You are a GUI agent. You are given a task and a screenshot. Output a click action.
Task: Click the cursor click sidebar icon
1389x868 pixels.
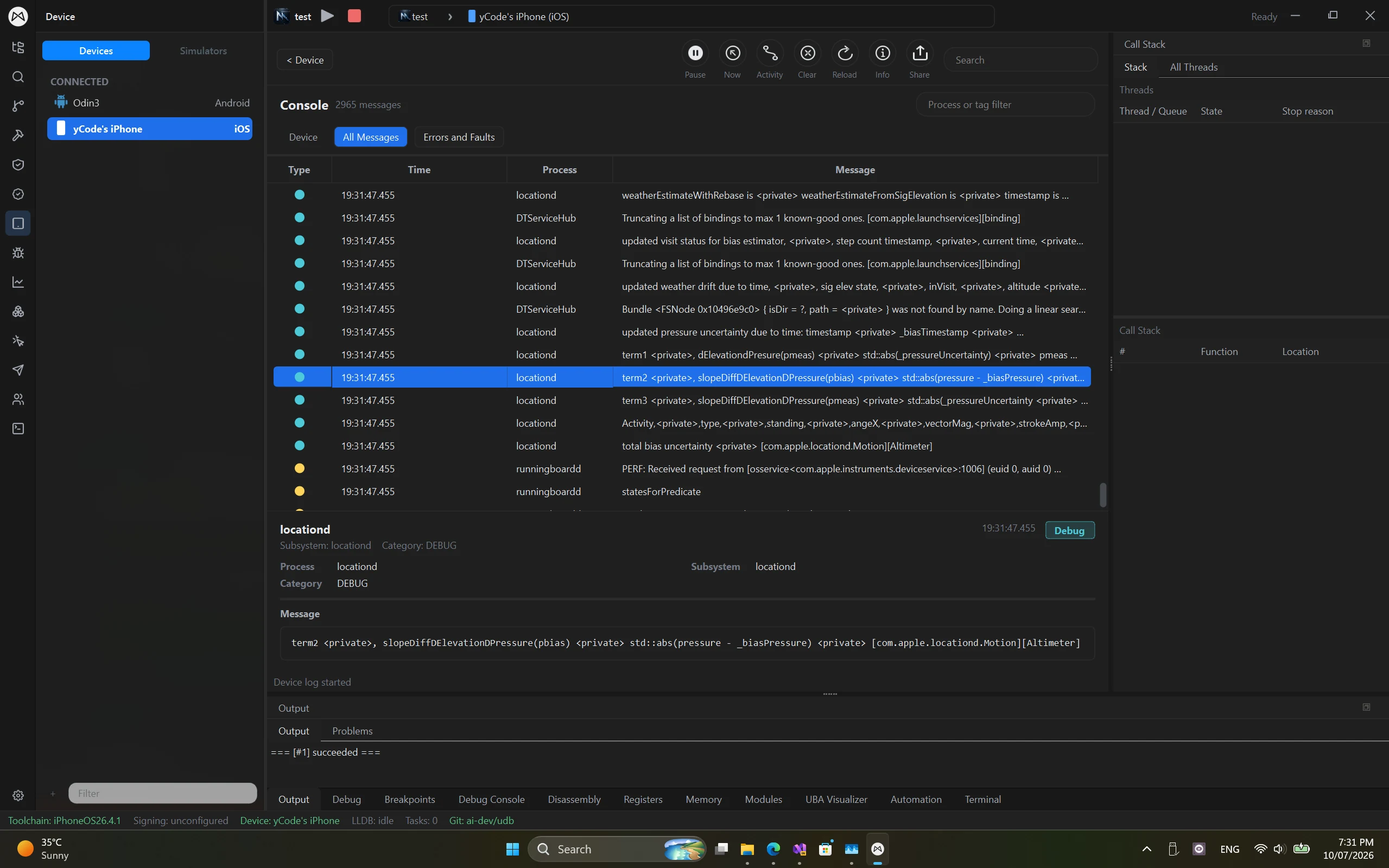point(18,340)
